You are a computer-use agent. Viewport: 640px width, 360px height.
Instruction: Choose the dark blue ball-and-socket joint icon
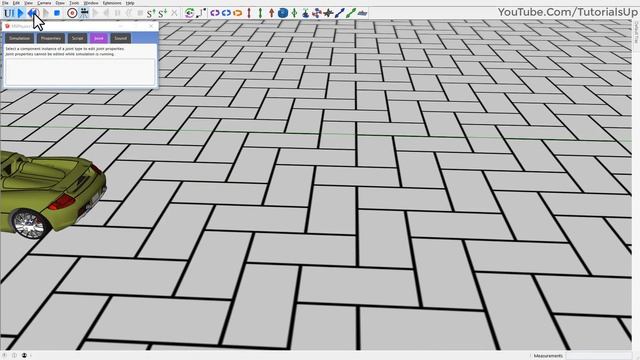305,13
